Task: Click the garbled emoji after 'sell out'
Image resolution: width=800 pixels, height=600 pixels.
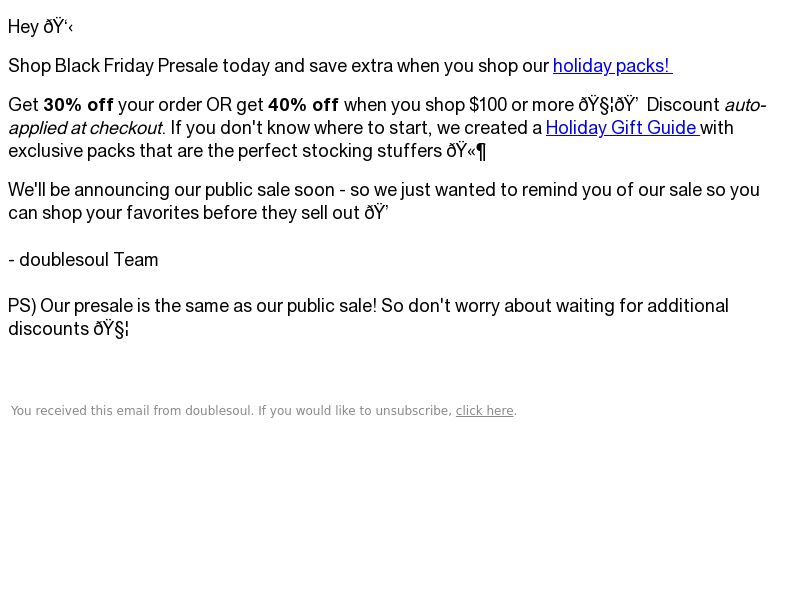Action: click(377, 213)
